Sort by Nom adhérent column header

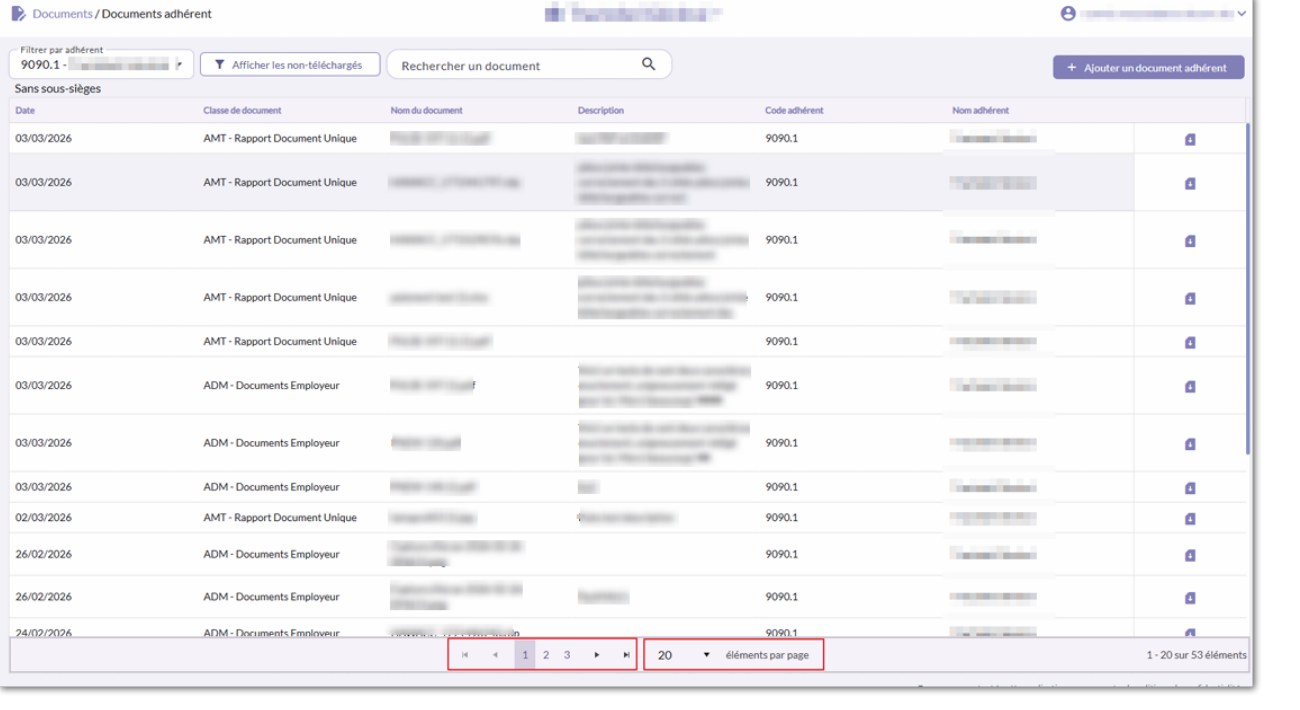coord(980,110)
